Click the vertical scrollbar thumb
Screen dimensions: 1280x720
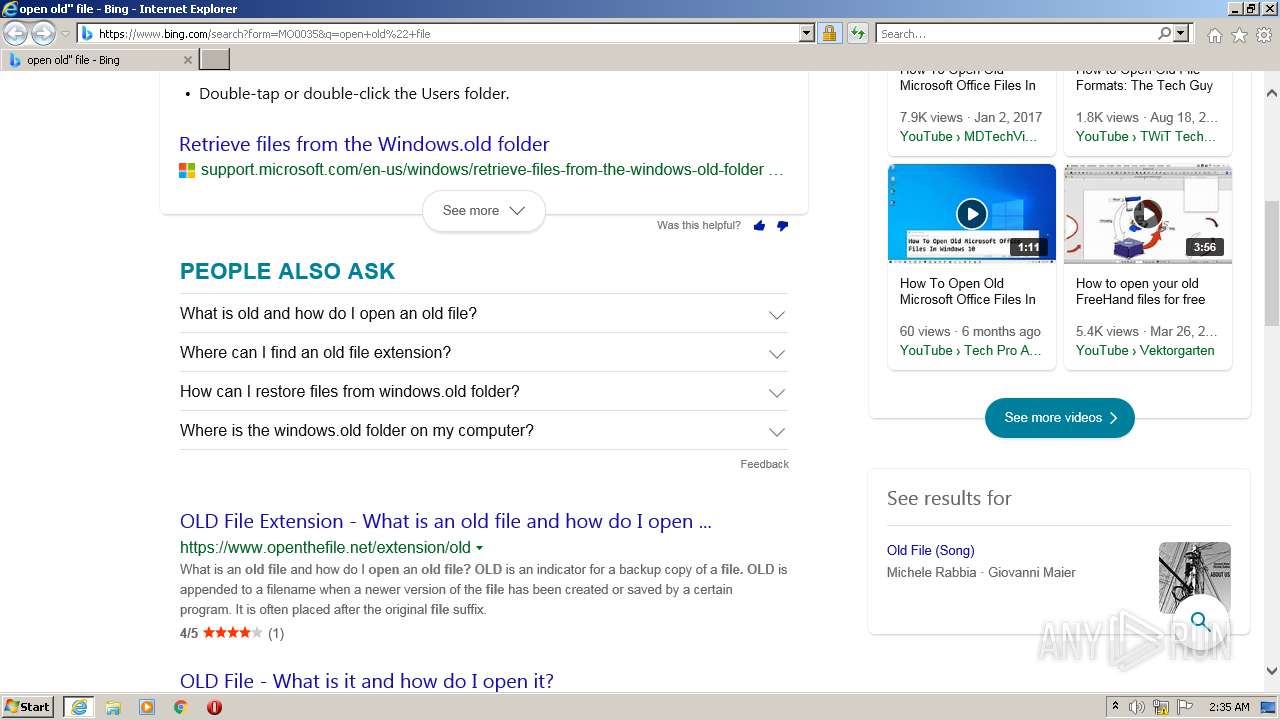[1272, 263]
